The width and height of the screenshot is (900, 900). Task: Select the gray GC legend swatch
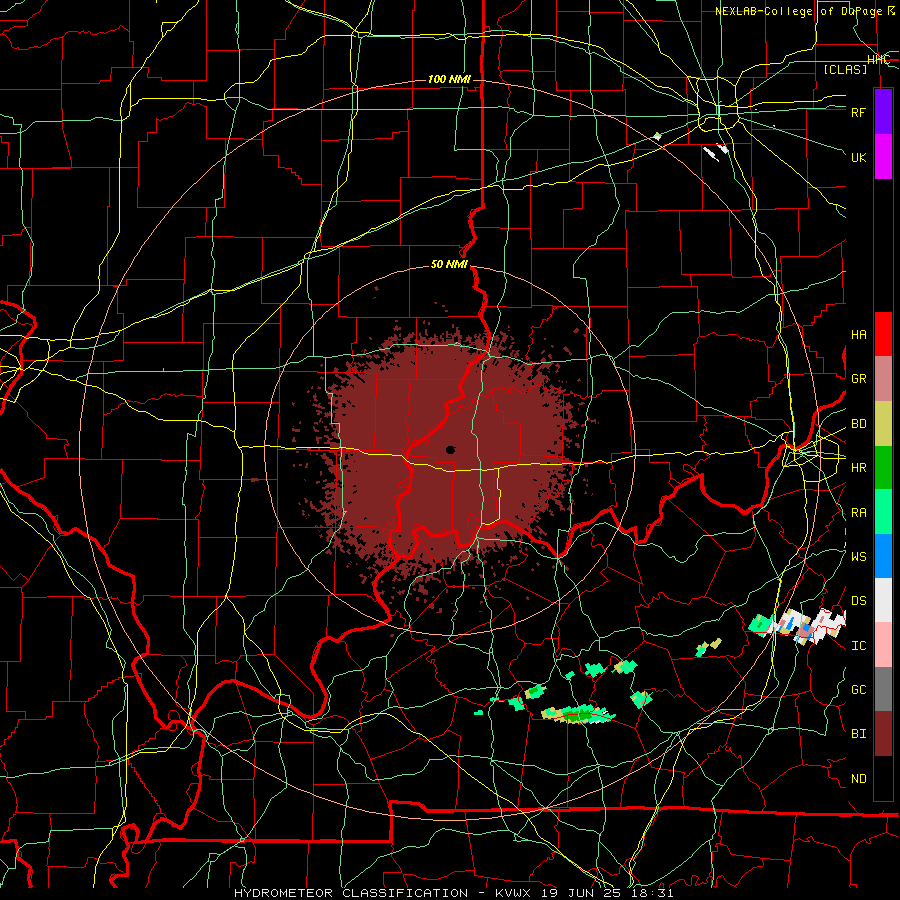[883, 689]
